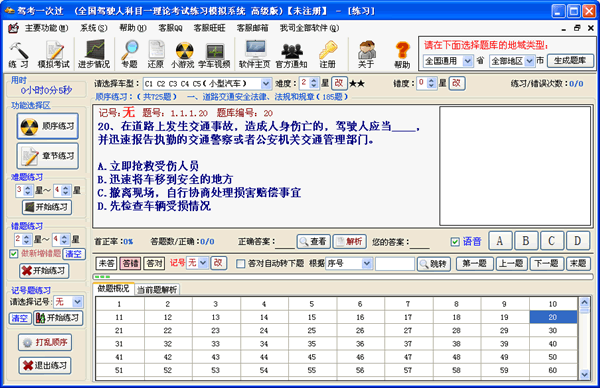
Task: Jump to 末题
Action: click(x=578, y=264)
